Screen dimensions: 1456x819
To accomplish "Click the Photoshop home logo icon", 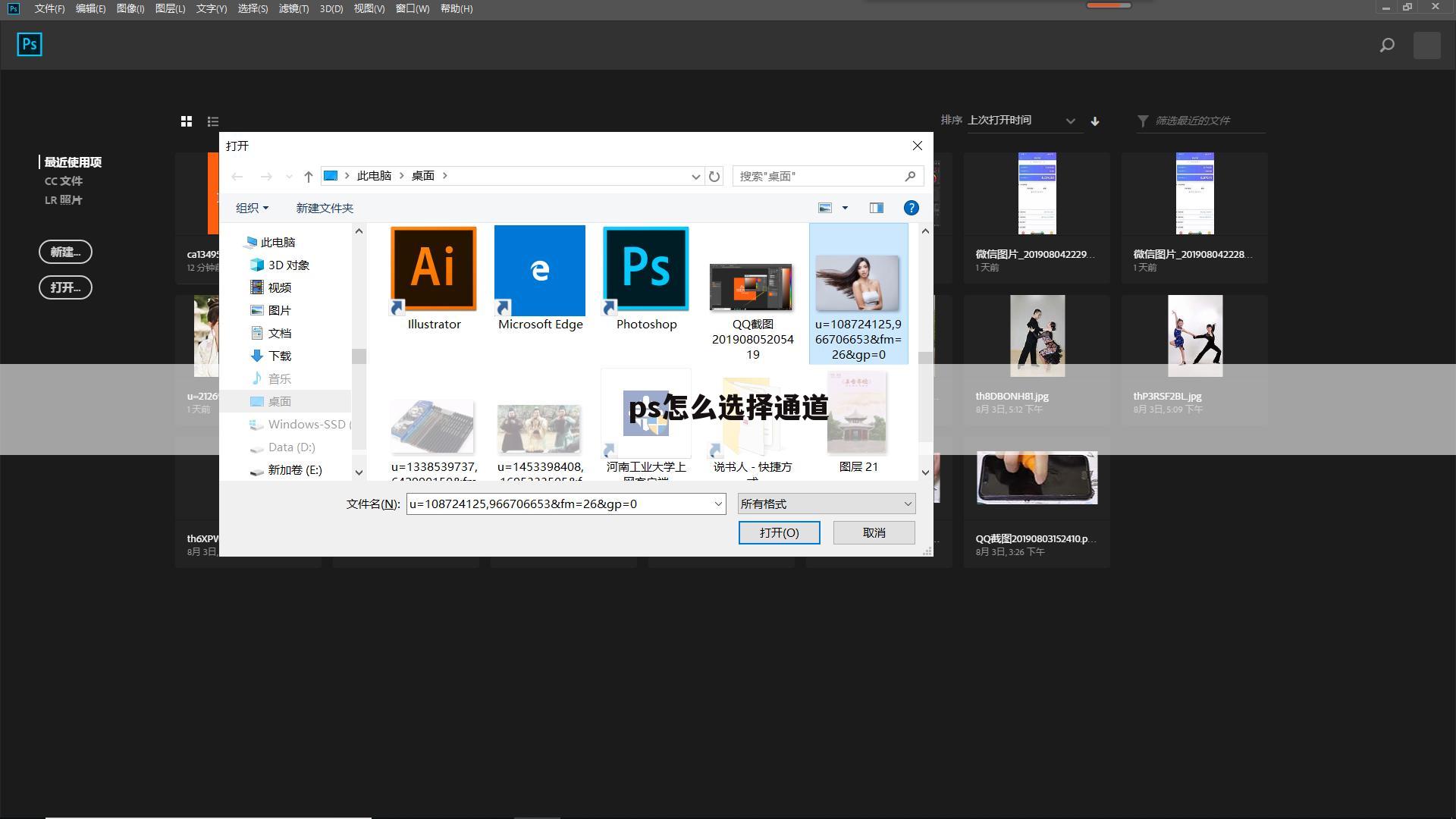I will coord(30,45).
